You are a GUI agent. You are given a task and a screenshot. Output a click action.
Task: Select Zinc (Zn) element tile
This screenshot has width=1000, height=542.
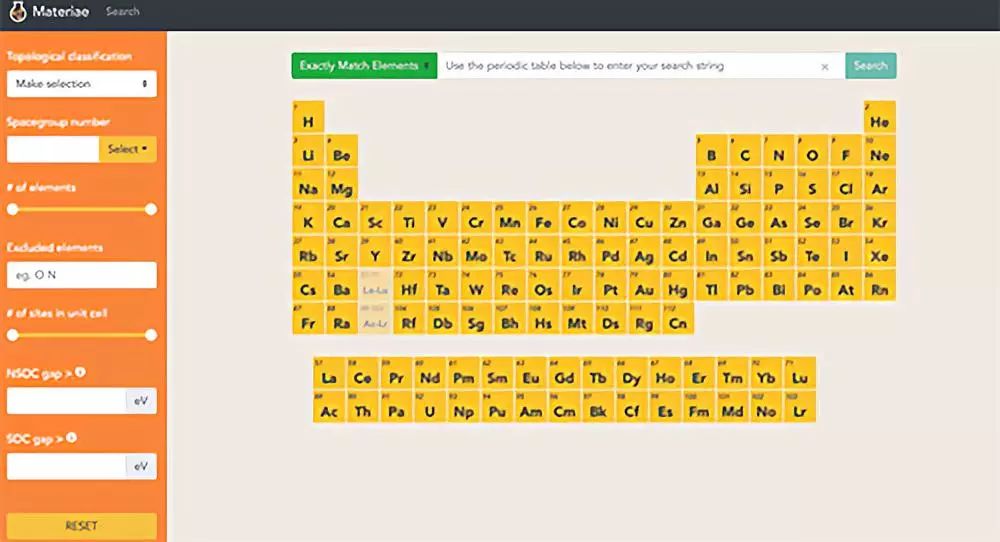coord(678,218)
